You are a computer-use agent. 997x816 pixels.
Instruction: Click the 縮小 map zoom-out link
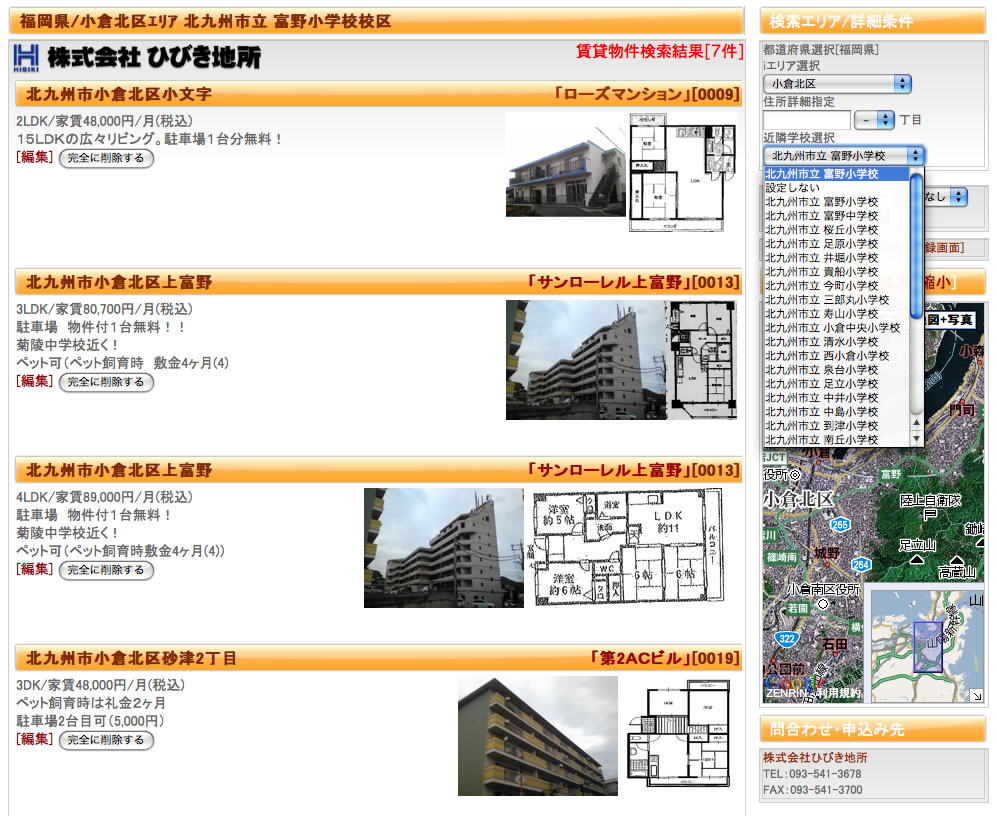[940, 282]
